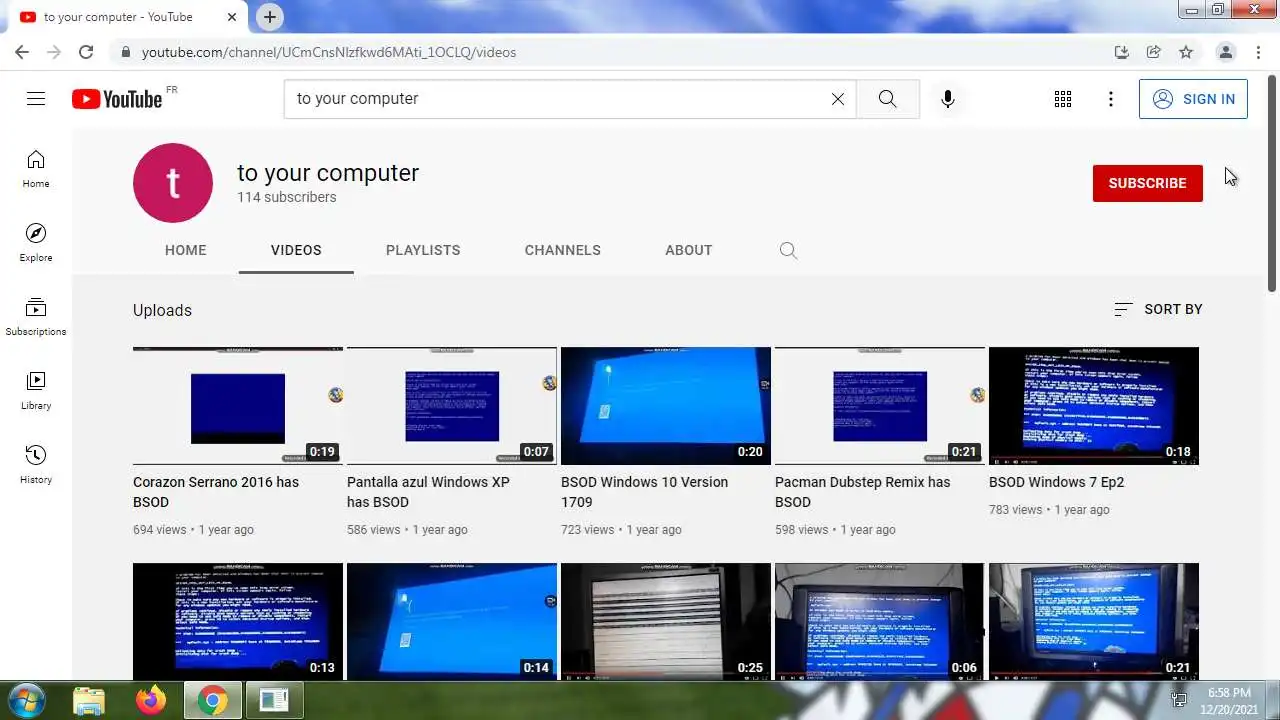Click the 0:21 Pacman Dubstep thumbnail
This screenshot has height=720, width=1280.
(x=880, y=406)
